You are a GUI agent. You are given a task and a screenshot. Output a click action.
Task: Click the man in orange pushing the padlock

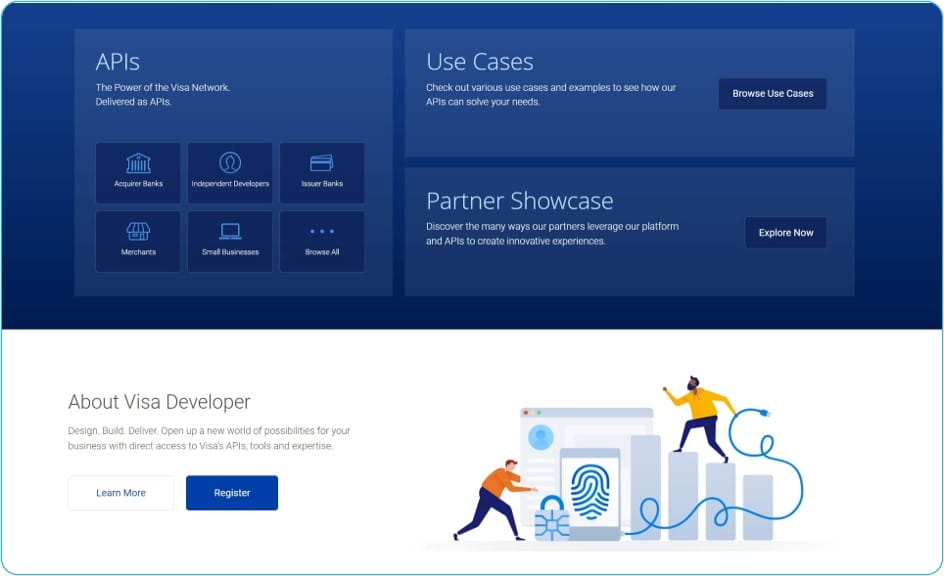[493, 497]
